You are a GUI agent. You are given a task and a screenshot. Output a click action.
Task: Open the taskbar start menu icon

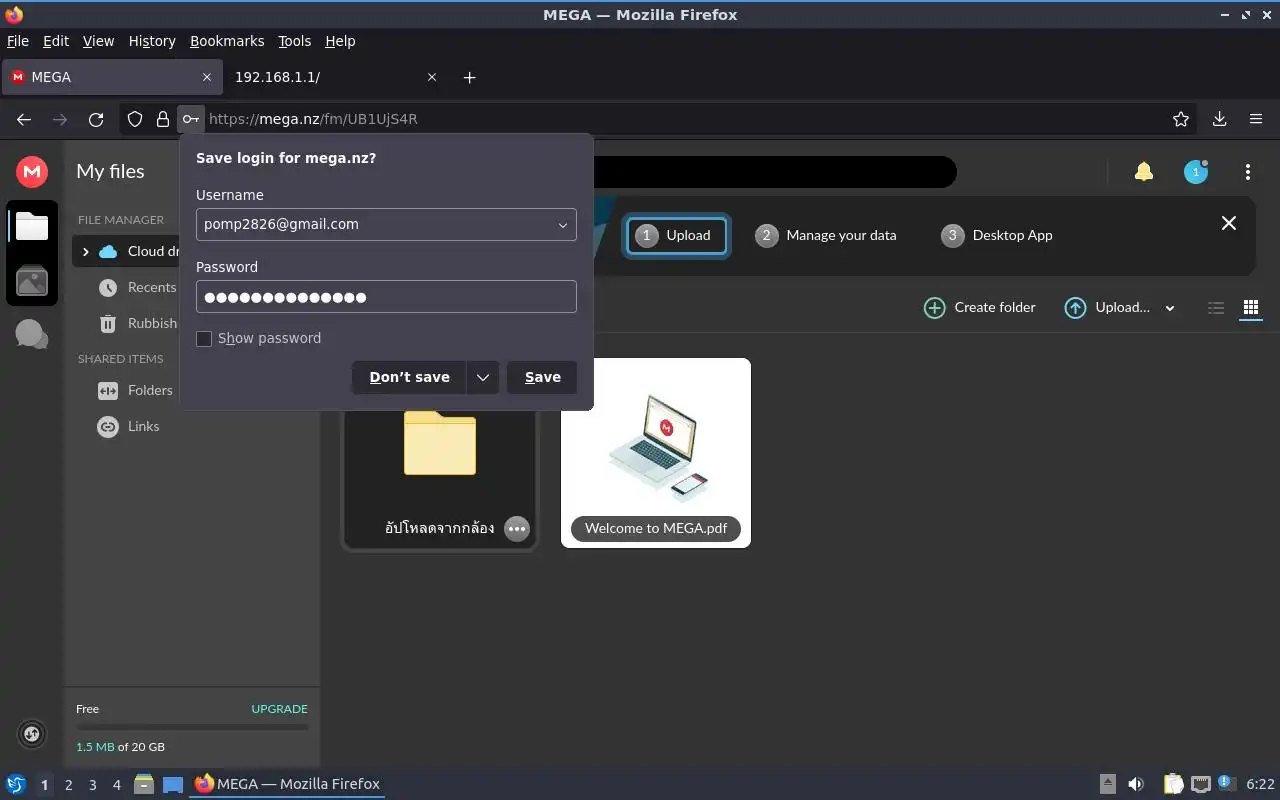click(16, 785)
